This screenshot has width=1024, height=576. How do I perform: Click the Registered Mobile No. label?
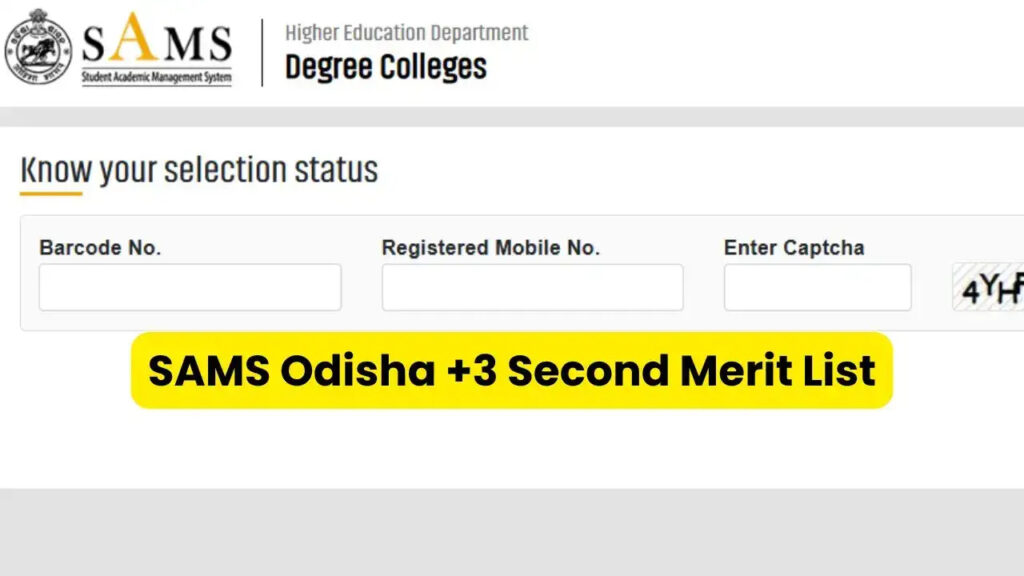tap(490, 247)
